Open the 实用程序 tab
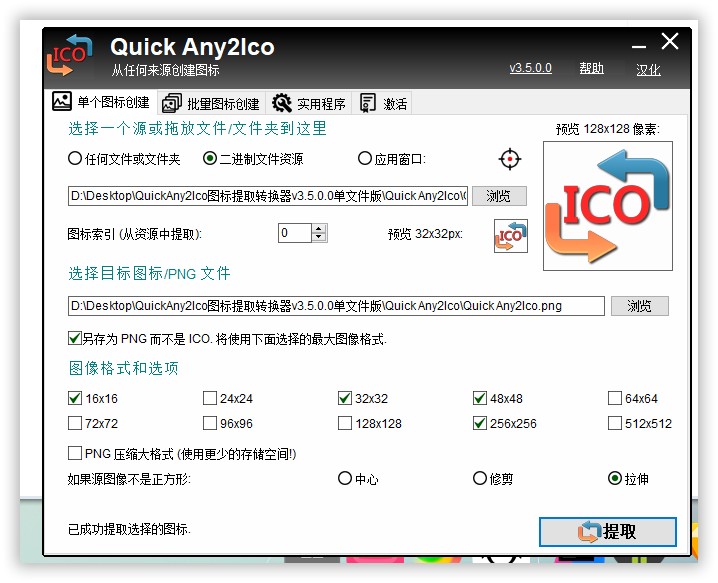 click(309, 104)
